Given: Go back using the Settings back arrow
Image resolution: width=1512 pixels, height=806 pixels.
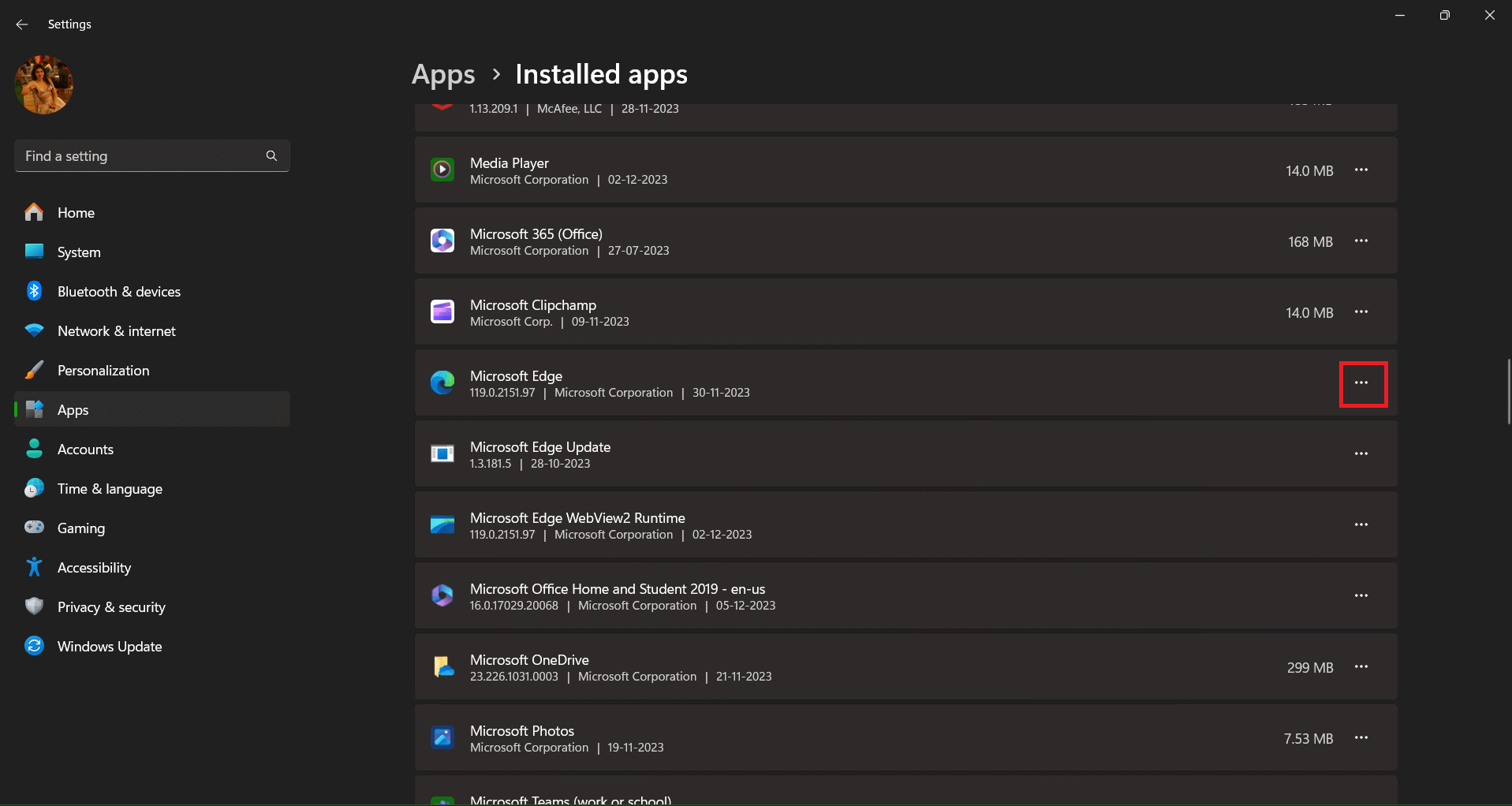Looking at the screenshot, I should [22, 24].
